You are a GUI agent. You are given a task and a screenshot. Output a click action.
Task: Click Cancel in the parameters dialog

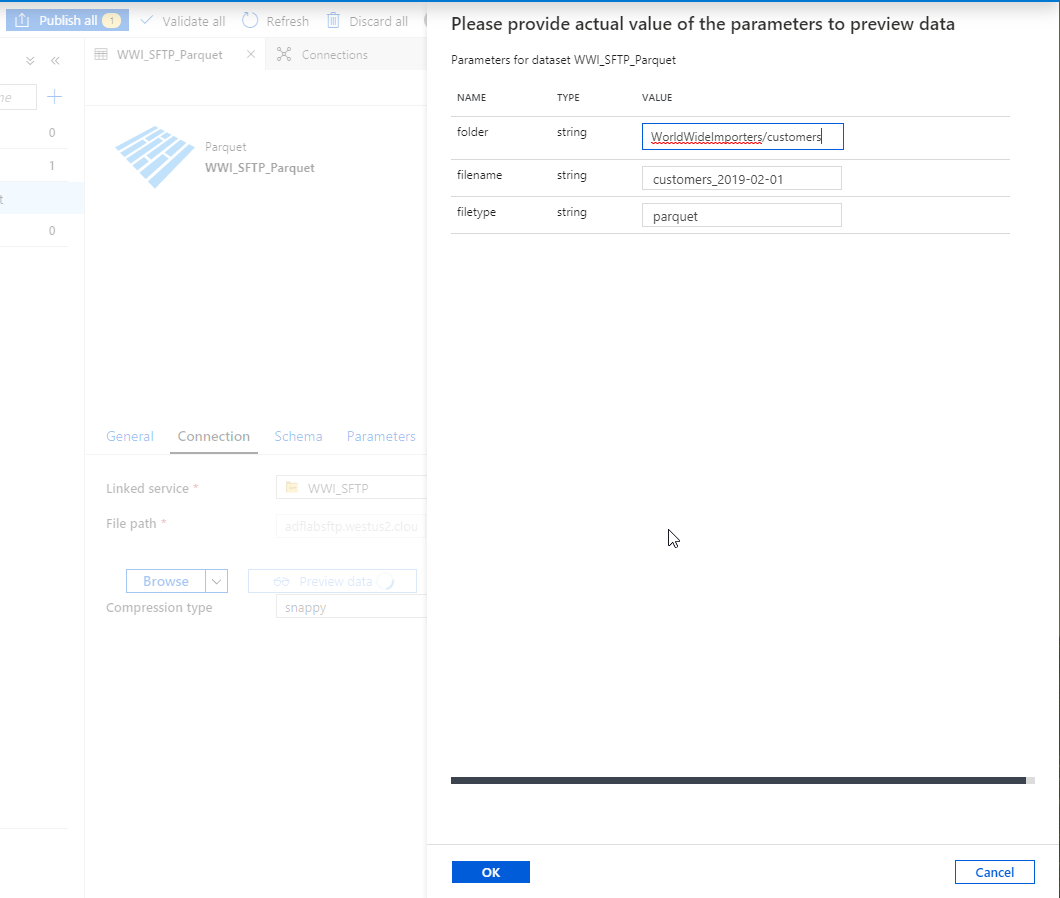pos(994,872)
